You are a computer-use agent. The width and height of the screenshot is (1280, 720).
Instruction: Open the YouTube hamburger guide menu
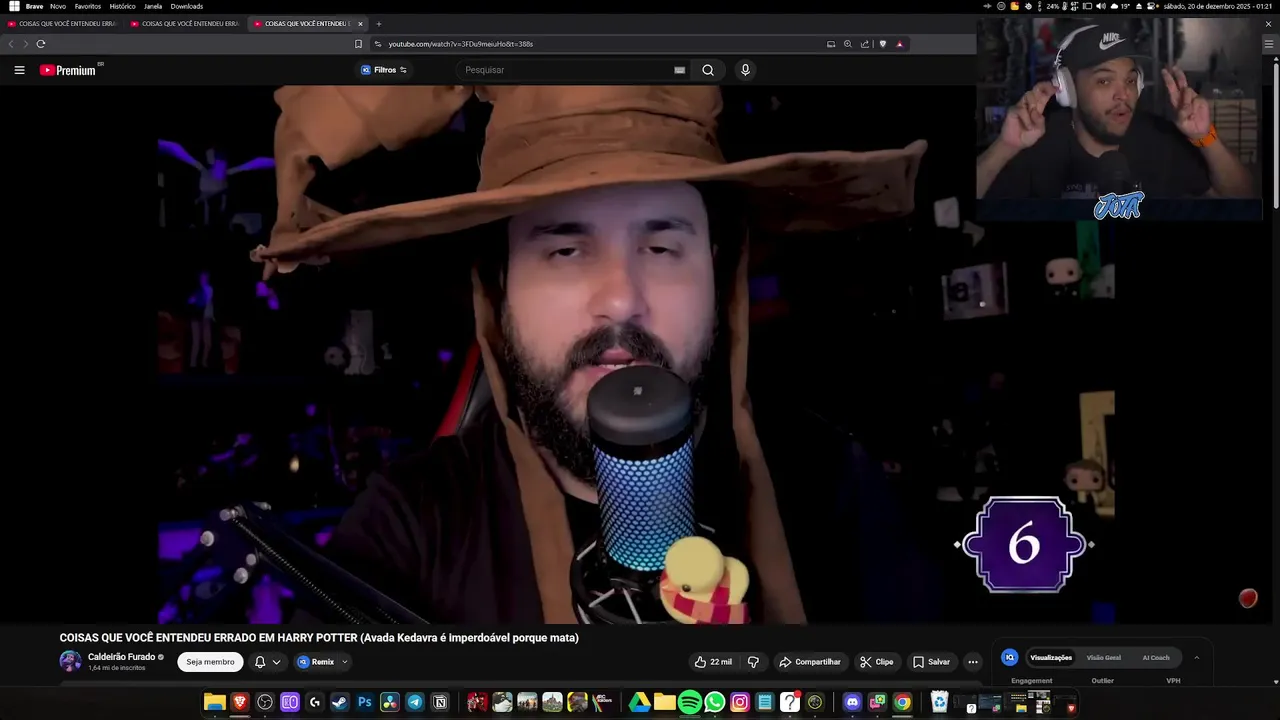coord(19,70)
